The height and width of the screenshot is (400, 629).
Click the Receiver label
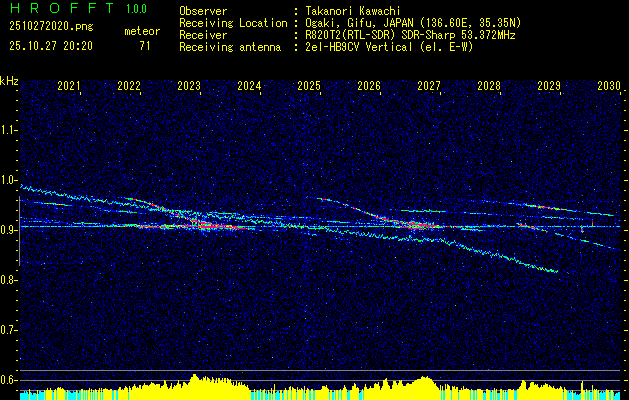tap(203, 35)
